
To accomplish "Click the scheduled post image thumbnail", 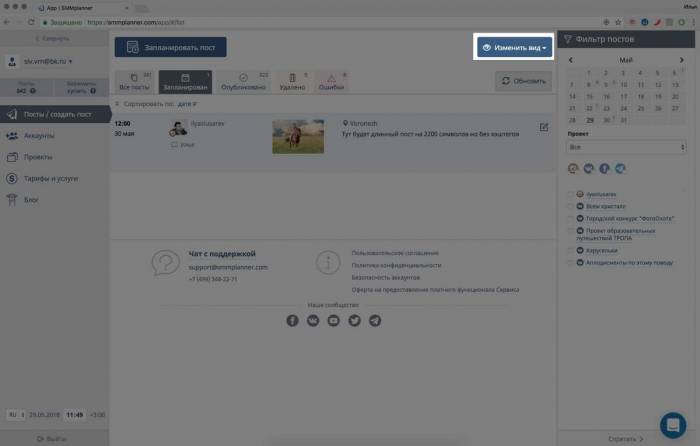I will tap(297, 136).
